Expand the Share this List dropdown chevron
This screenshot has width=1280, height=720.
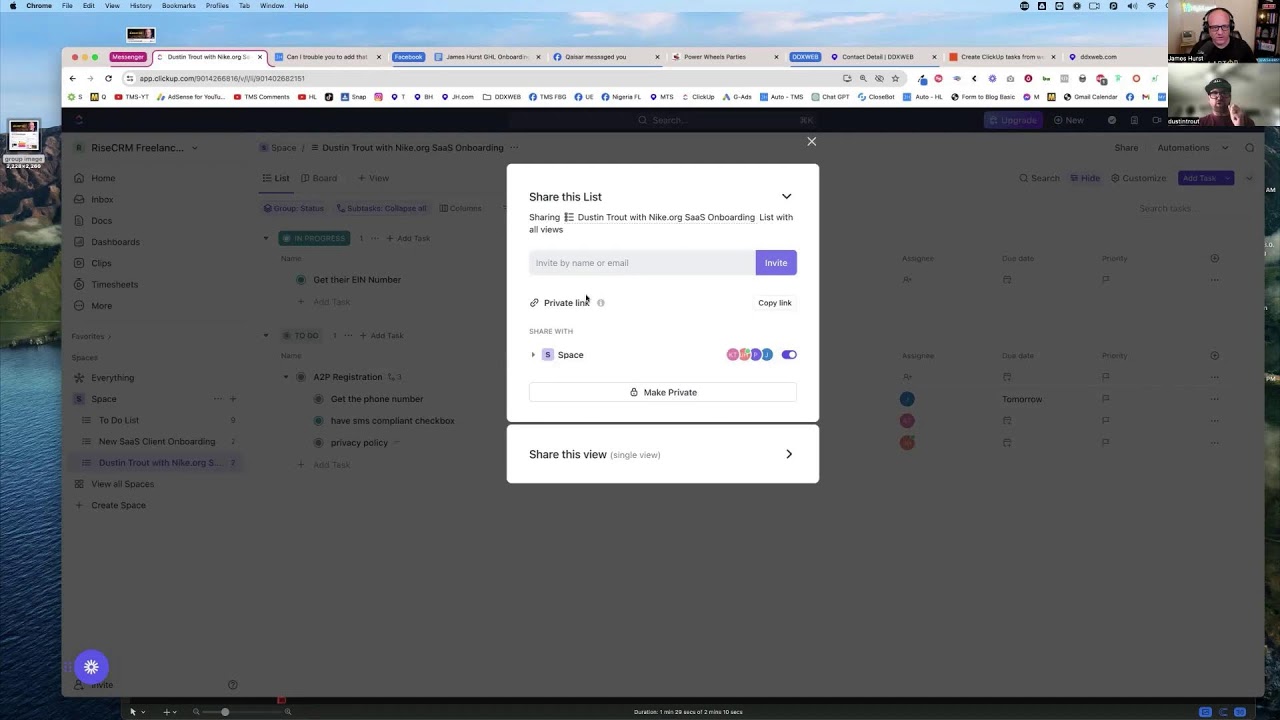(786, 196)
